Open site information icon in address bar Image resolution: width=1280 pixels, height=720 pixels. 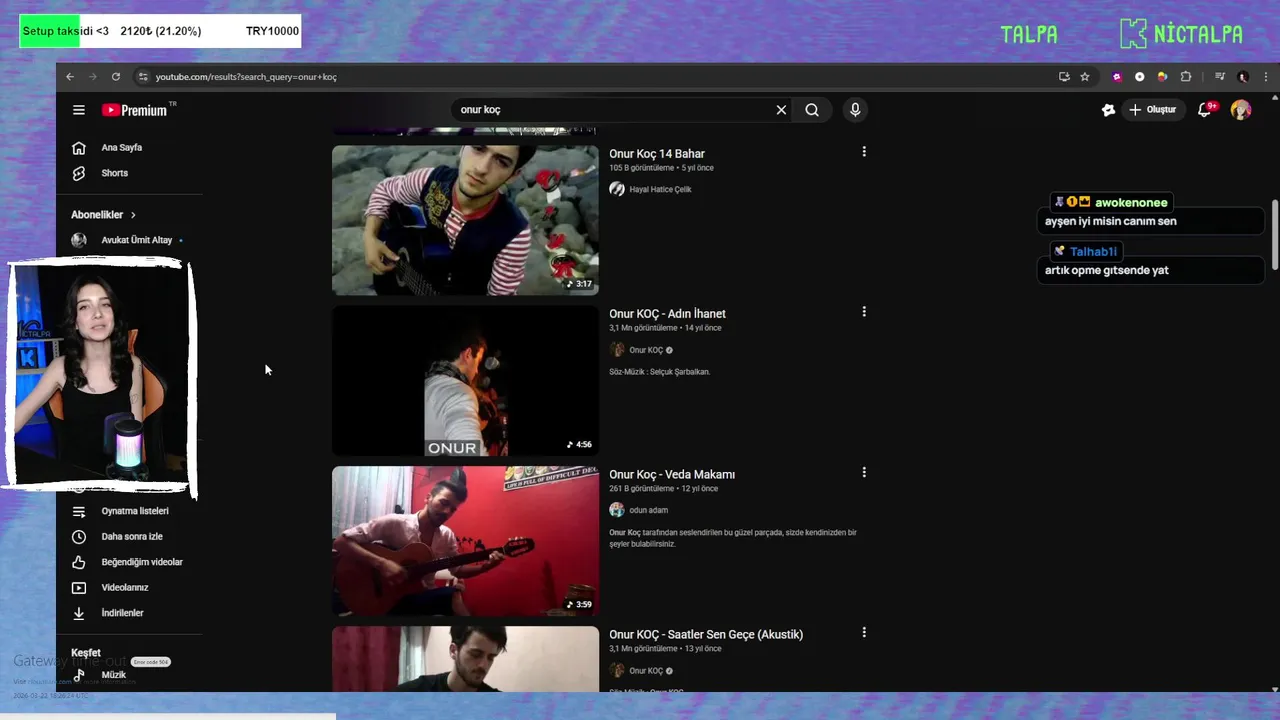point(143,77)
